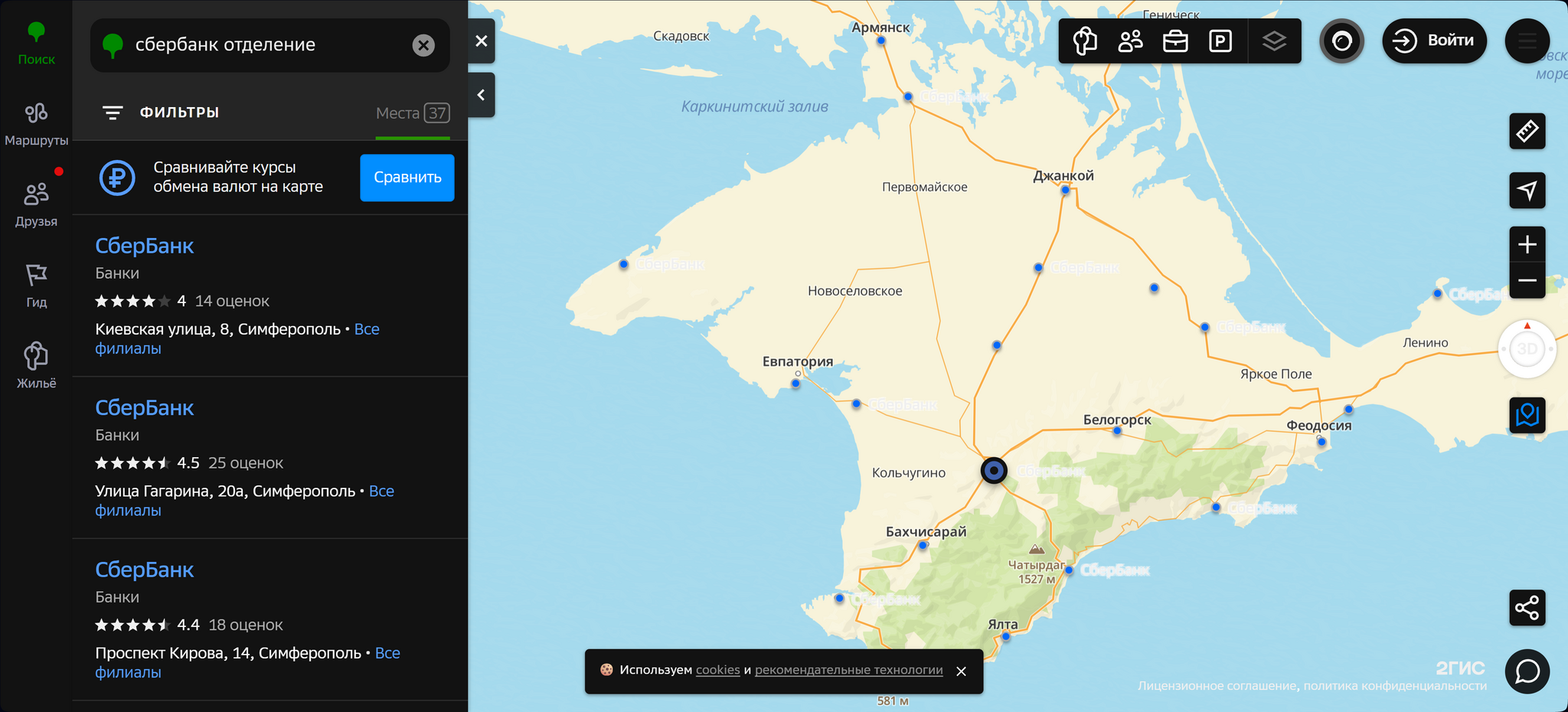Open the support chat bubble
Image resolution: width=1568 pixels, height=712 pixels.
click(x=1527, y=671)
